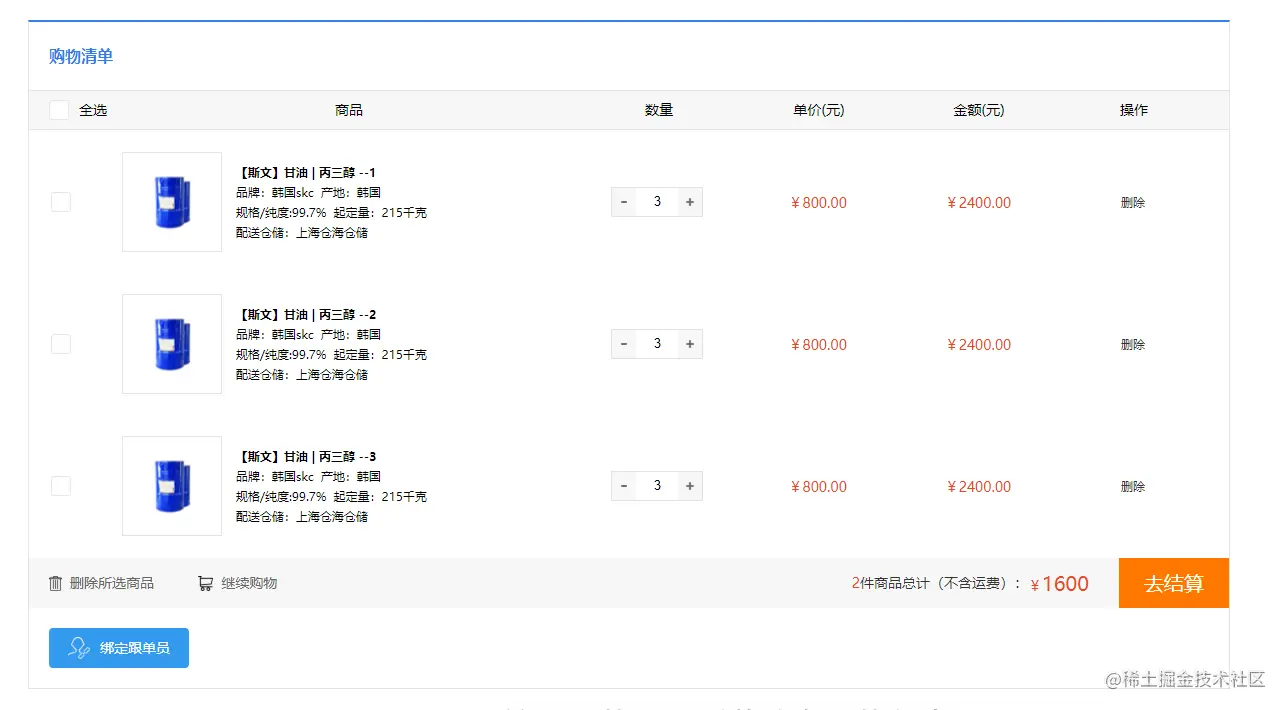
Task: Click quantity field of 丙三醇 --3 row
Action: pyautogui.click(x=657, y=486)
